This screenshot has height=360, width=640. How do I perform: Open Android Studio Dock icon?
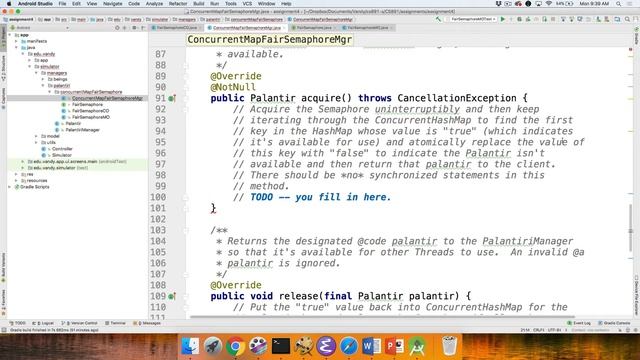[417, 347]
